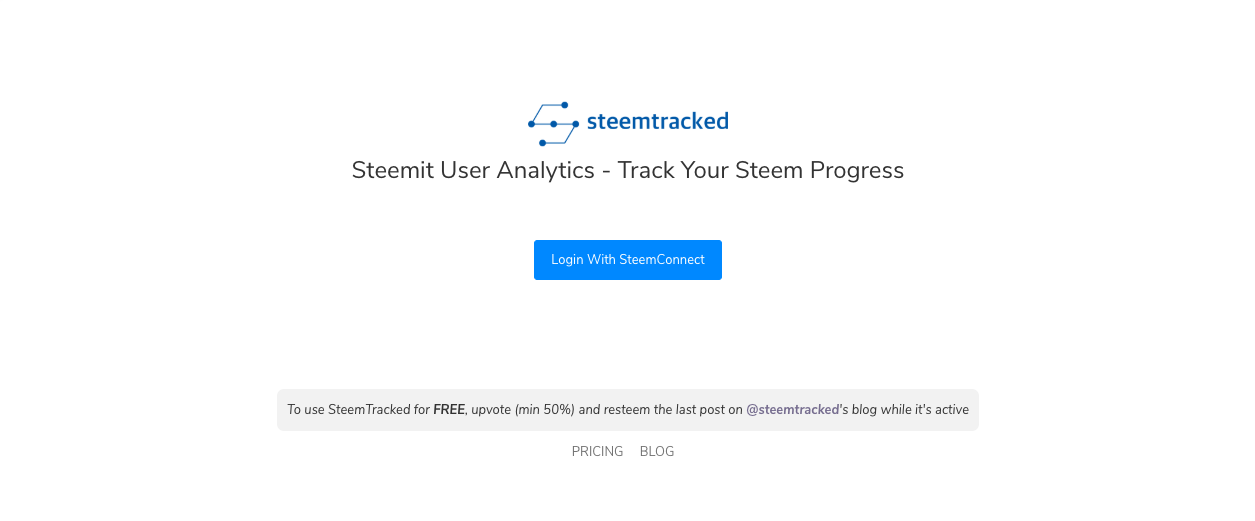Viewport: 1255px width, 521px height.
Task: Log in with the SteemConnect button
Action: pyautogui.click(x=628, y=260)
